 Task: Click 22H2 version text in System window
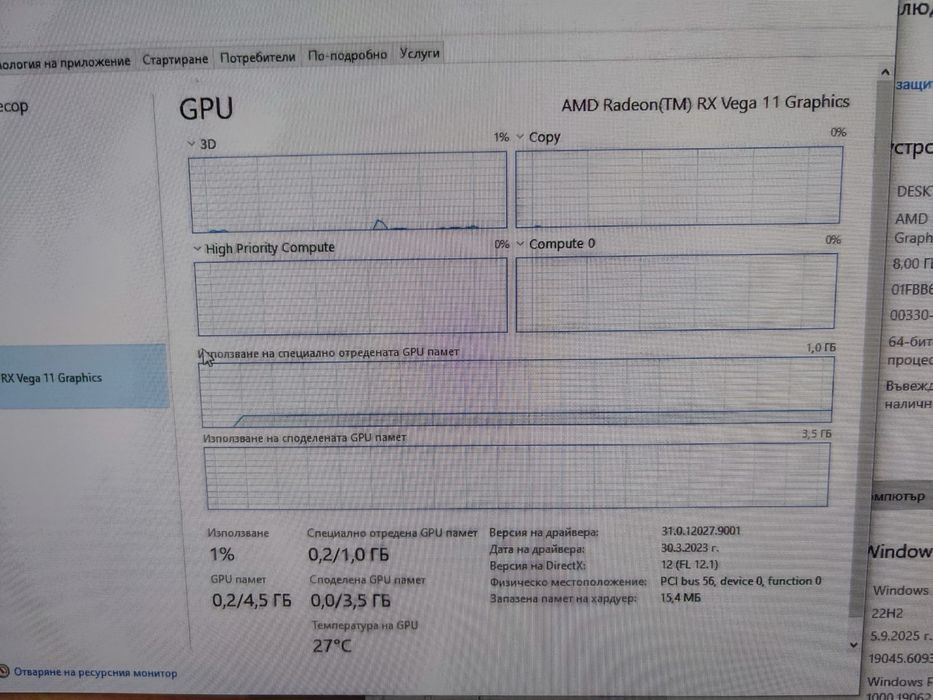coord(887,613)
